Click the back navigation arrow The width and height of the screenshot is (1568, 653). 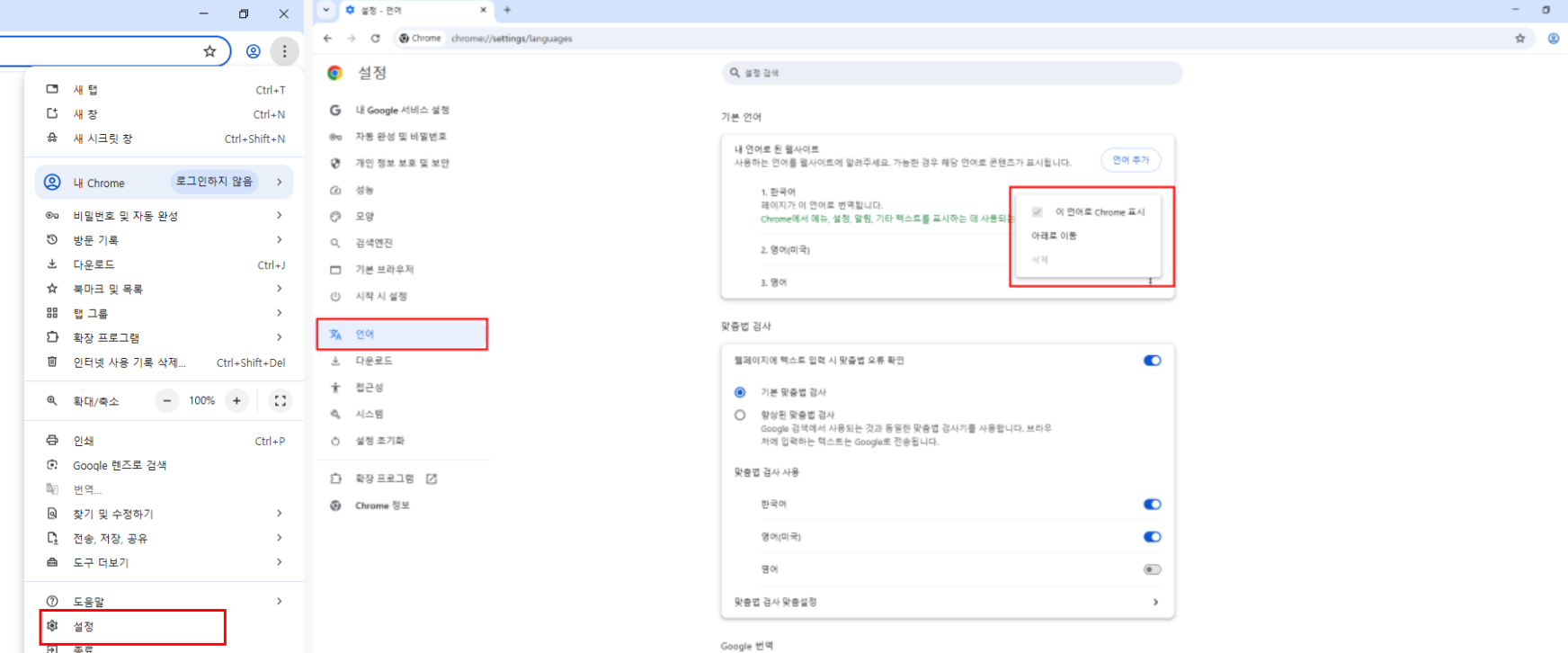327,39
